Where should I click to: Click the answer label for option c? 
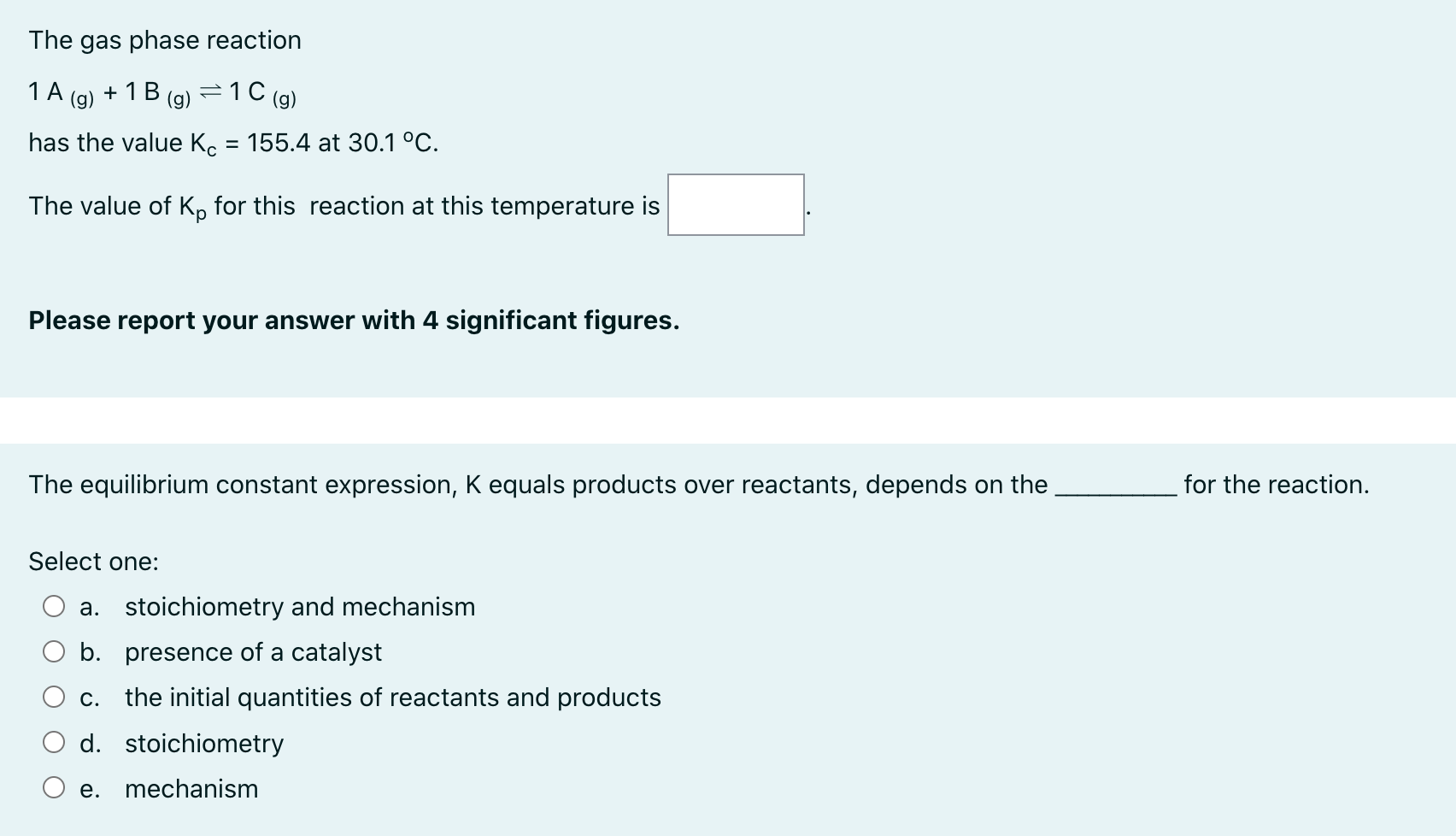pyautogui.click(x=391, y=698)
